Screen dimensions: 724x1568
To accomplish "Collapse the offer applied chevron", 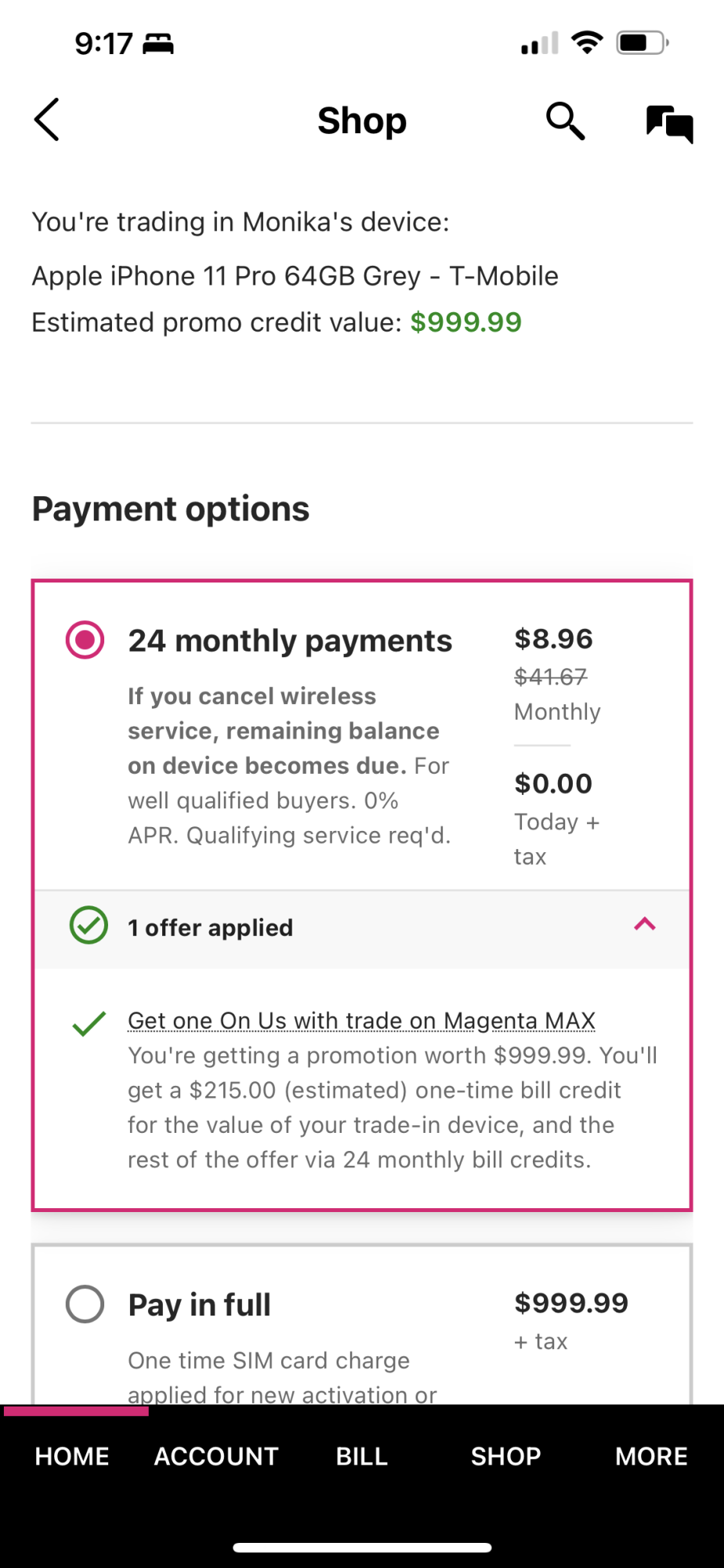I will [644, 924].
